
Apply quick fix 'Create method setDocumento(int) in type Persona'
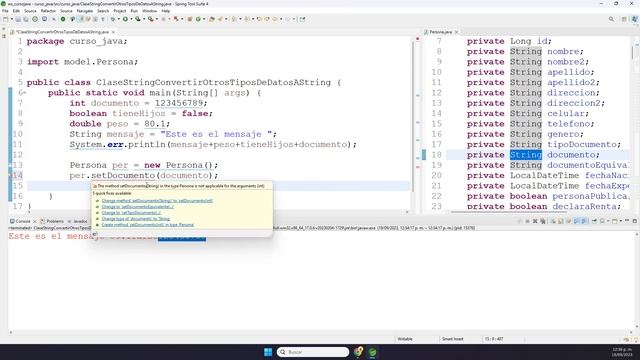click(147, 225)
